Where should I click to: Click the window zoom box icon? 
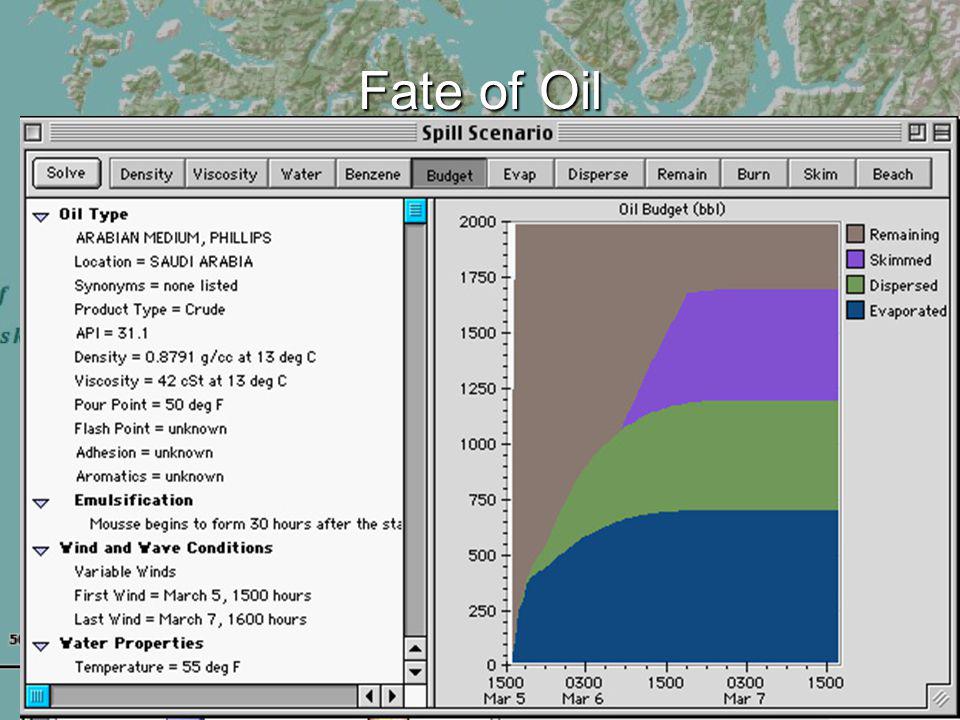pos(917,132)
